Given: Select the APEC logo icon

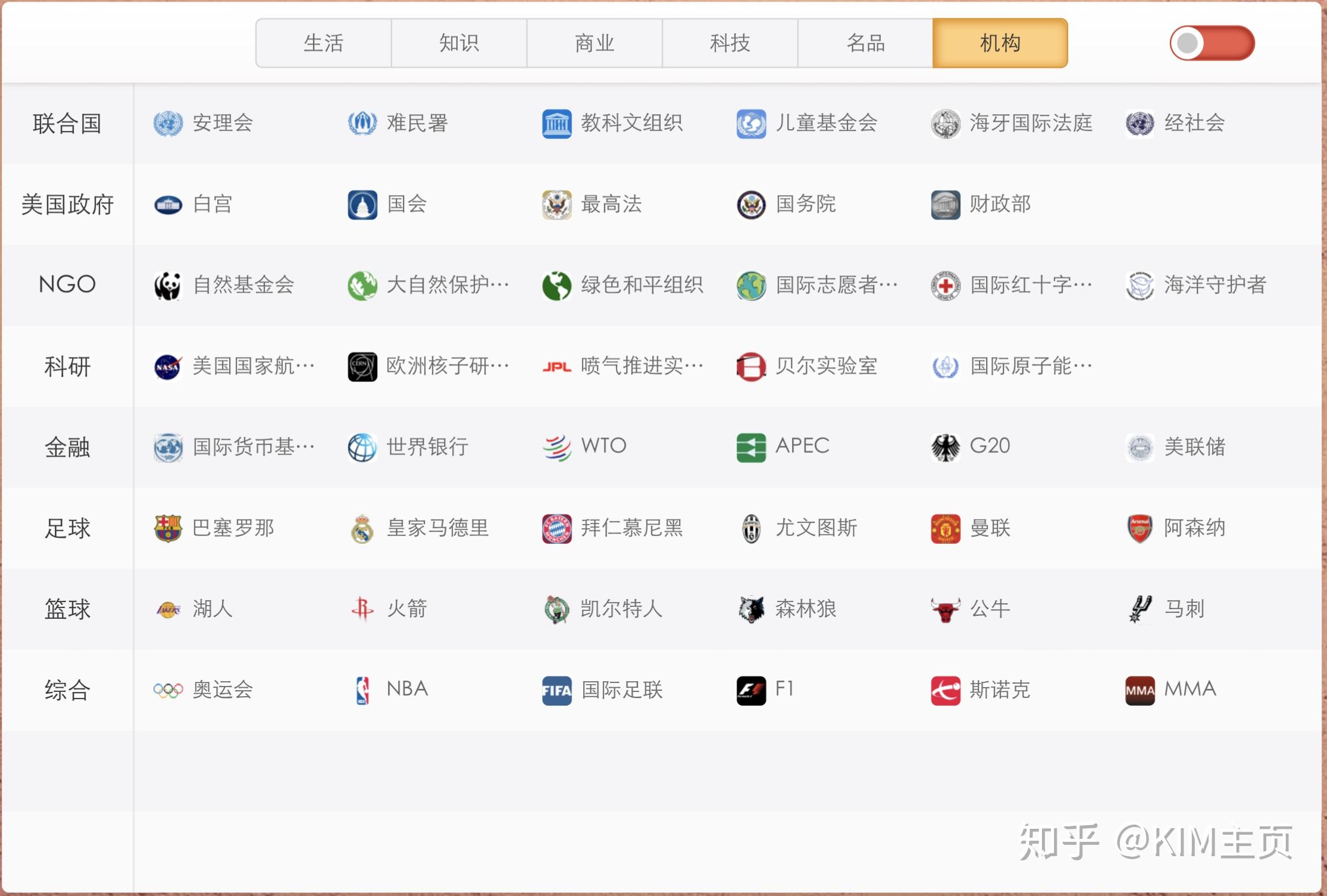Looking at the screenshot, I should tap(752, 448).
